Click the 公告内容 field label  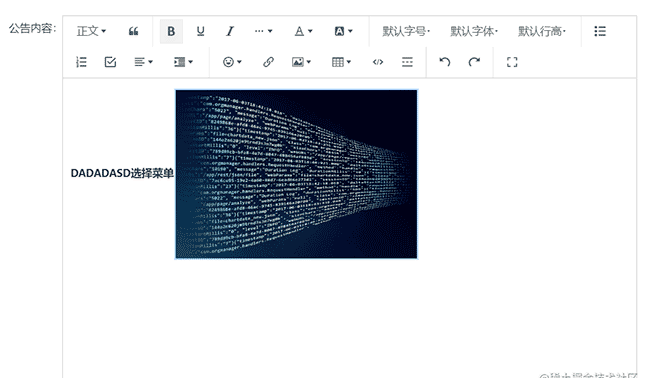(32, 28)
